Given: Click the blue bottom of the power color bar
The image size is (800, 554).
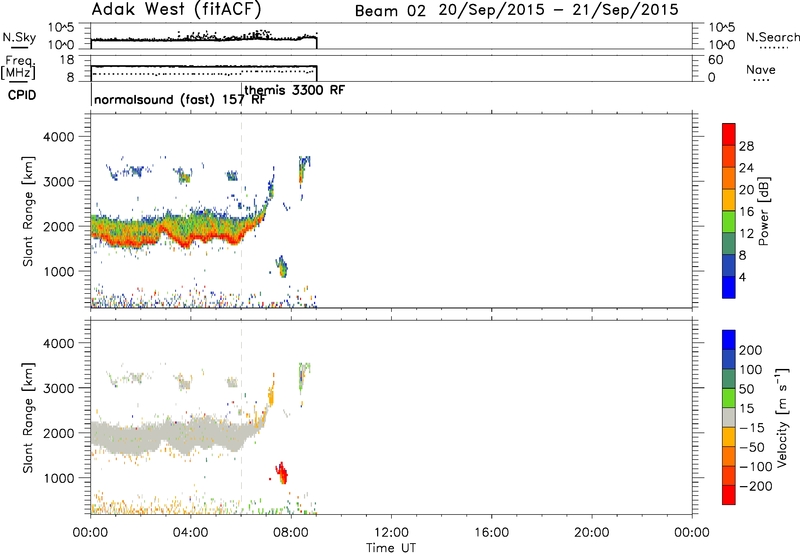Looking at the screenshot, I should tap(729, 287).
